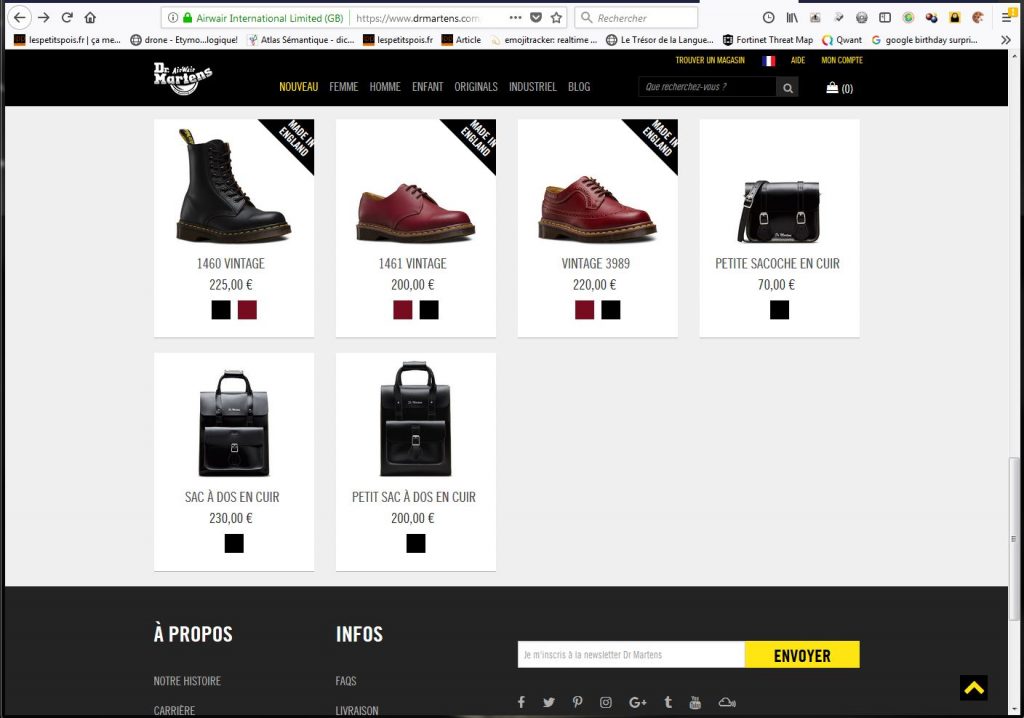Viewport: 1024px width, 718px height.
Task: Click the site search magnifier button
Action: 788,88
